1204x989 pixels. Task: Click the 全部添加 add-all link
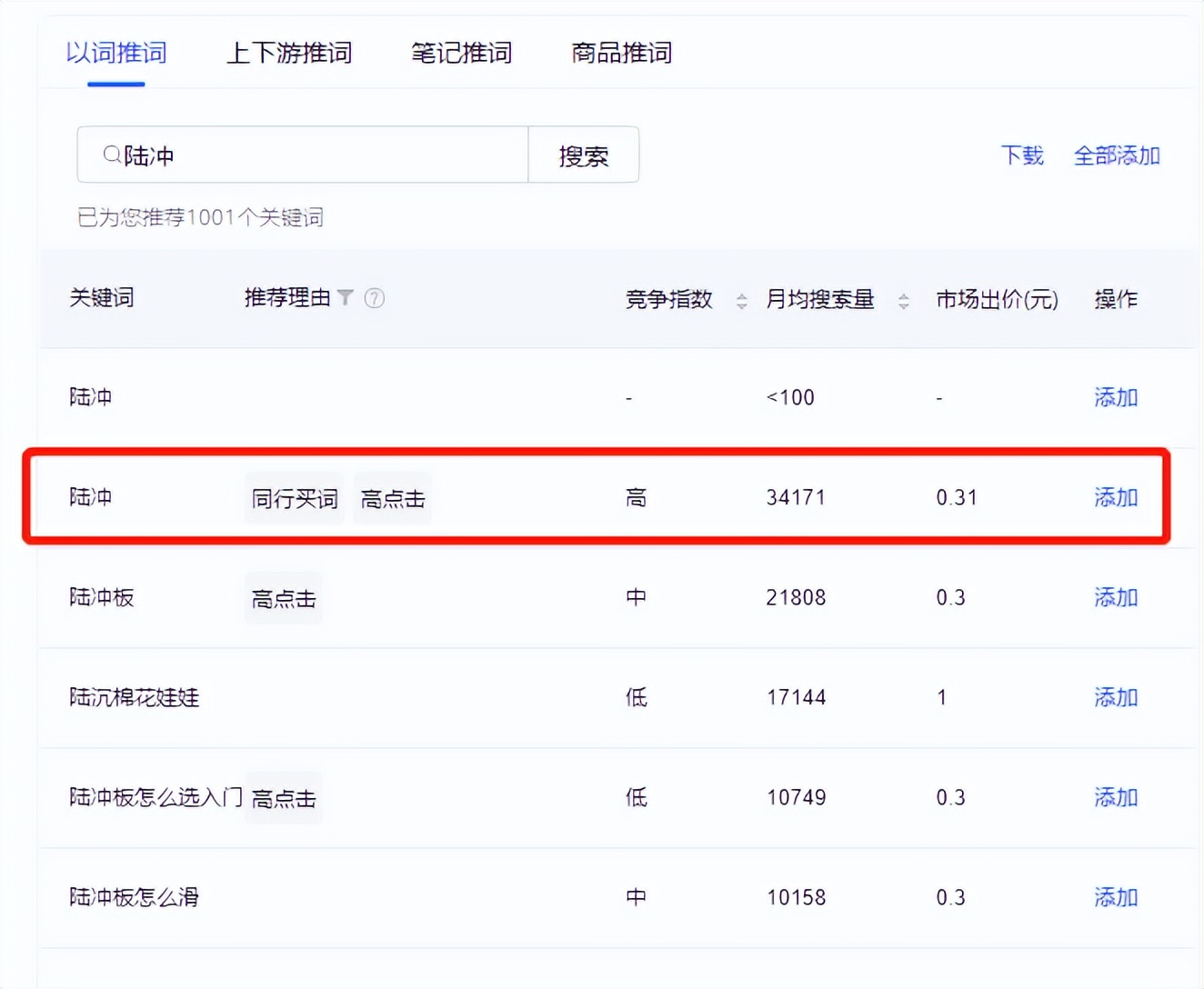pos(1117,155)
